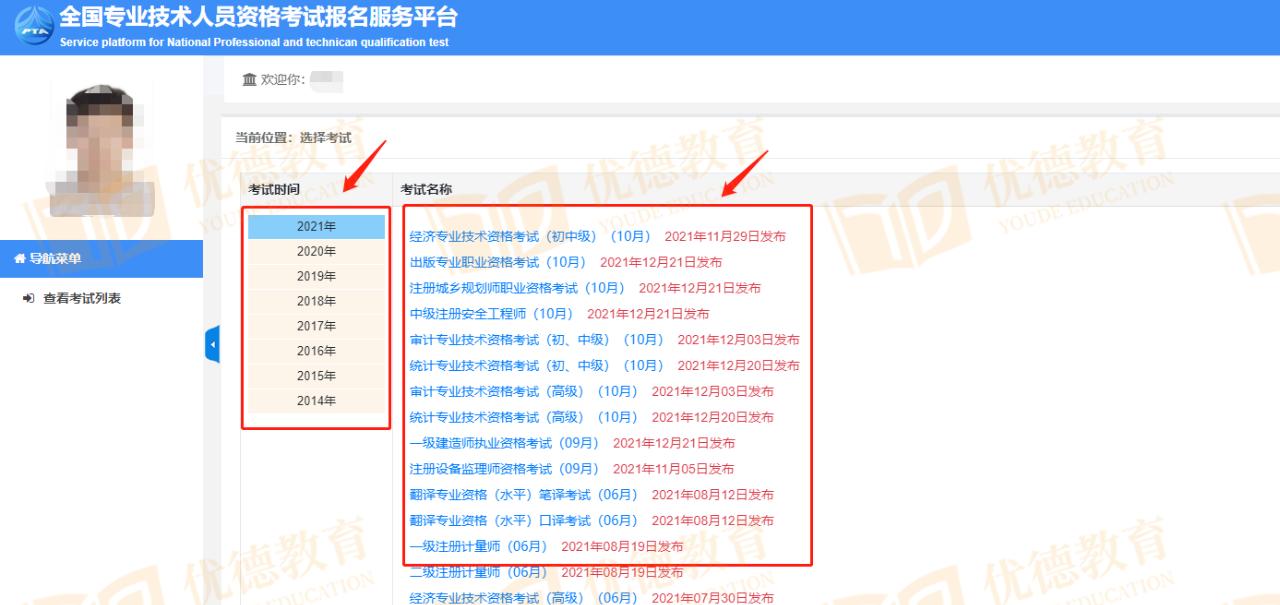The width and height of the screenshot is (1280, 605).
Task: Select the year 2020 in 考试时间 list
Action: 316,251
